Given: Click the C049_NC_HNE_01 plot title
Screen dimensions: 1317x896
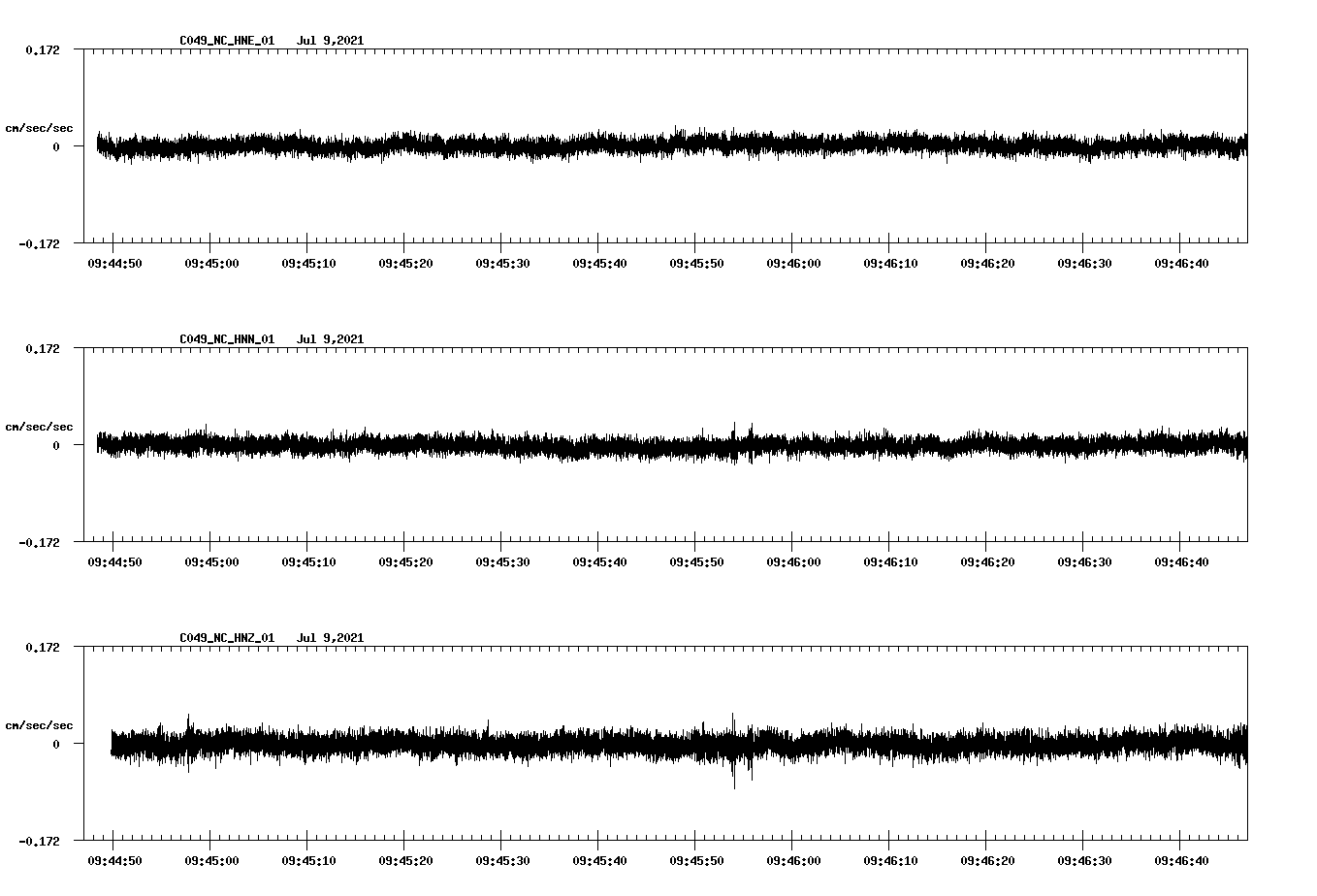Looking at the screenshot, I should tap(227, 41).
